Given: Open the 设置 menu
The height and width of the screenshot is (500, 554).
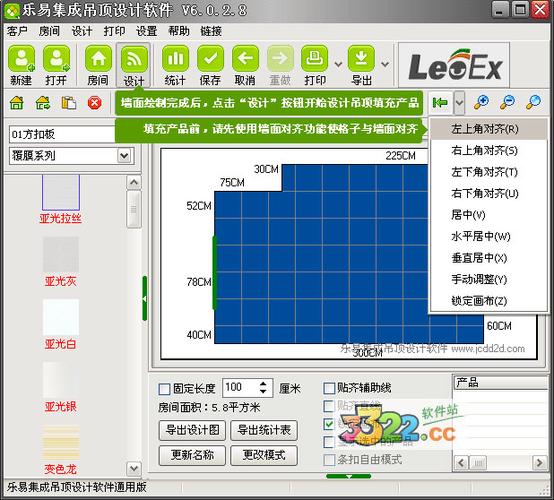Looking at the screenshot, I should click(x=146, y=31).
